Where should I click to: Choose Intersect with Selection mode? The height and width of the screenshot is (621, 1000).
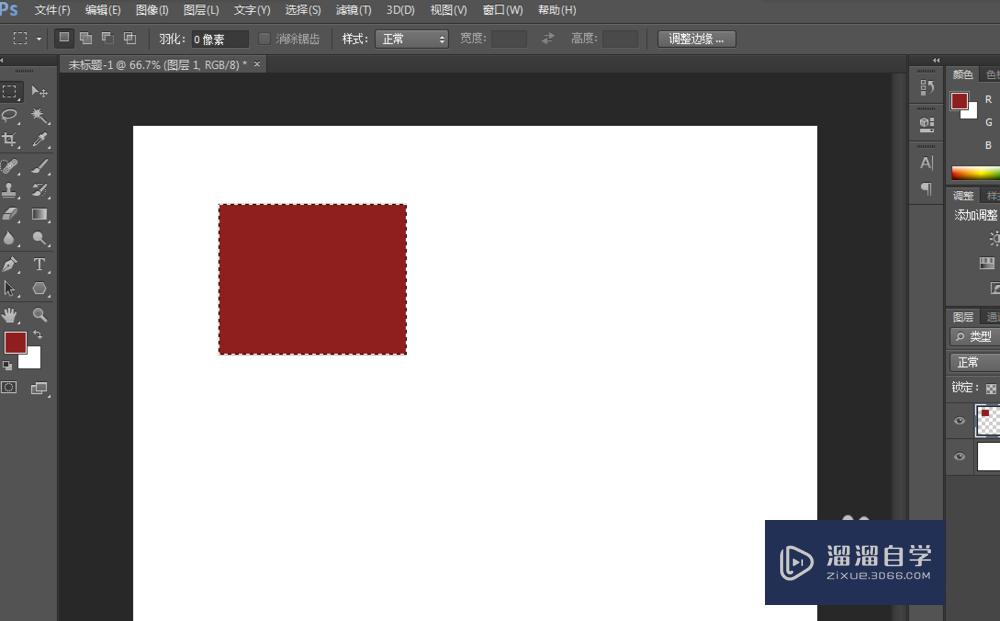(x=129, y=38)
